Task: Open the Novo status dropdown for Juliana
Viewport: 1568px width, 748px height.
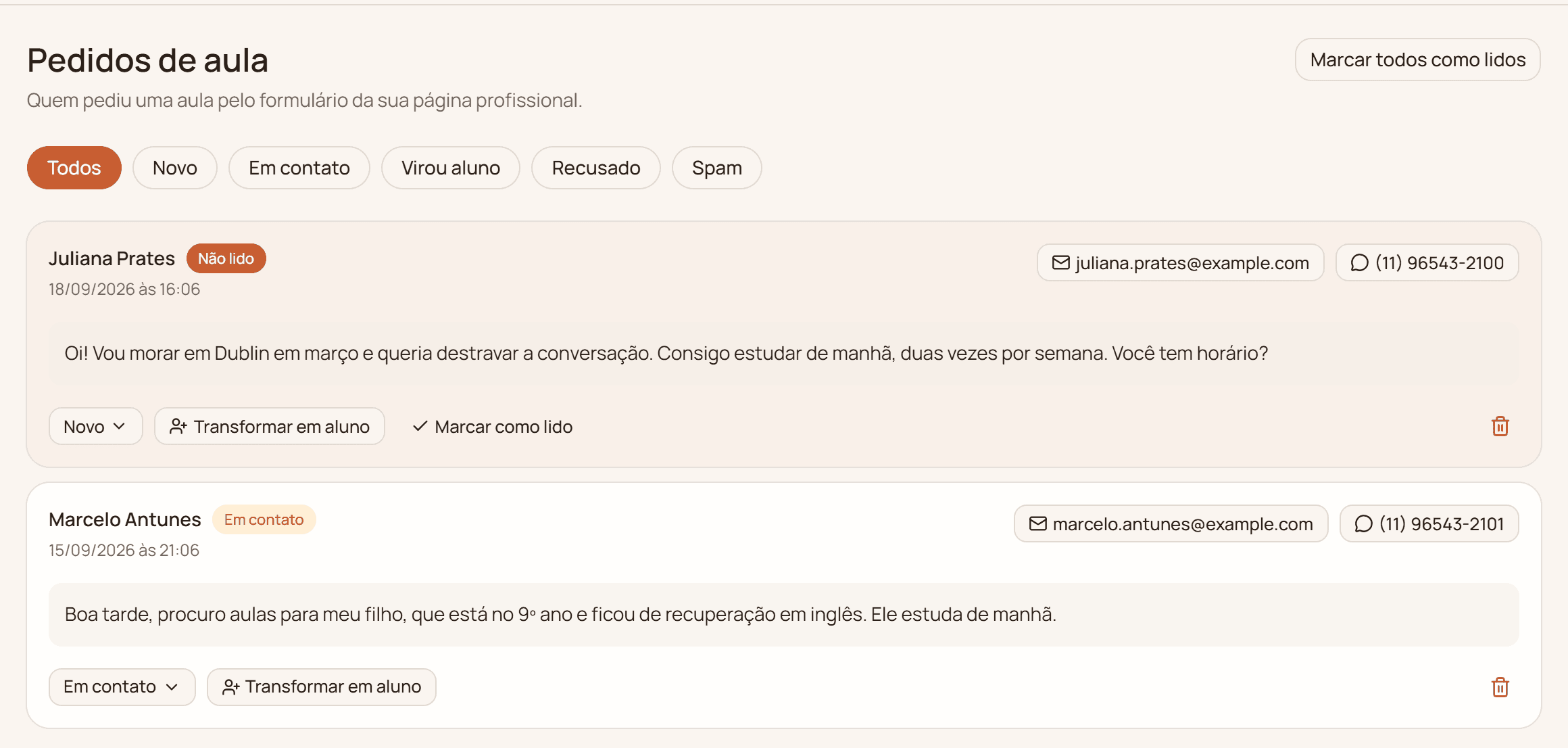Action: point(95,426)
